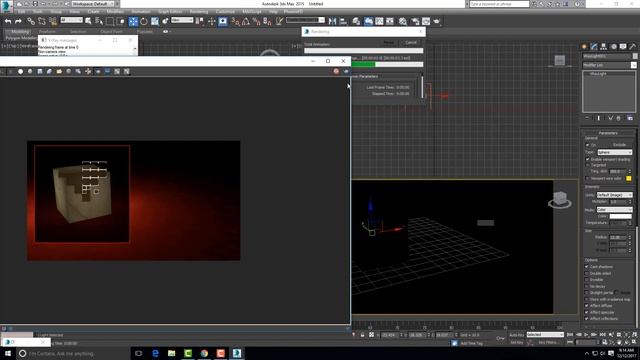Click the white circle channel icon in frame buffer

pyautogui.click(x=20, y=71)
